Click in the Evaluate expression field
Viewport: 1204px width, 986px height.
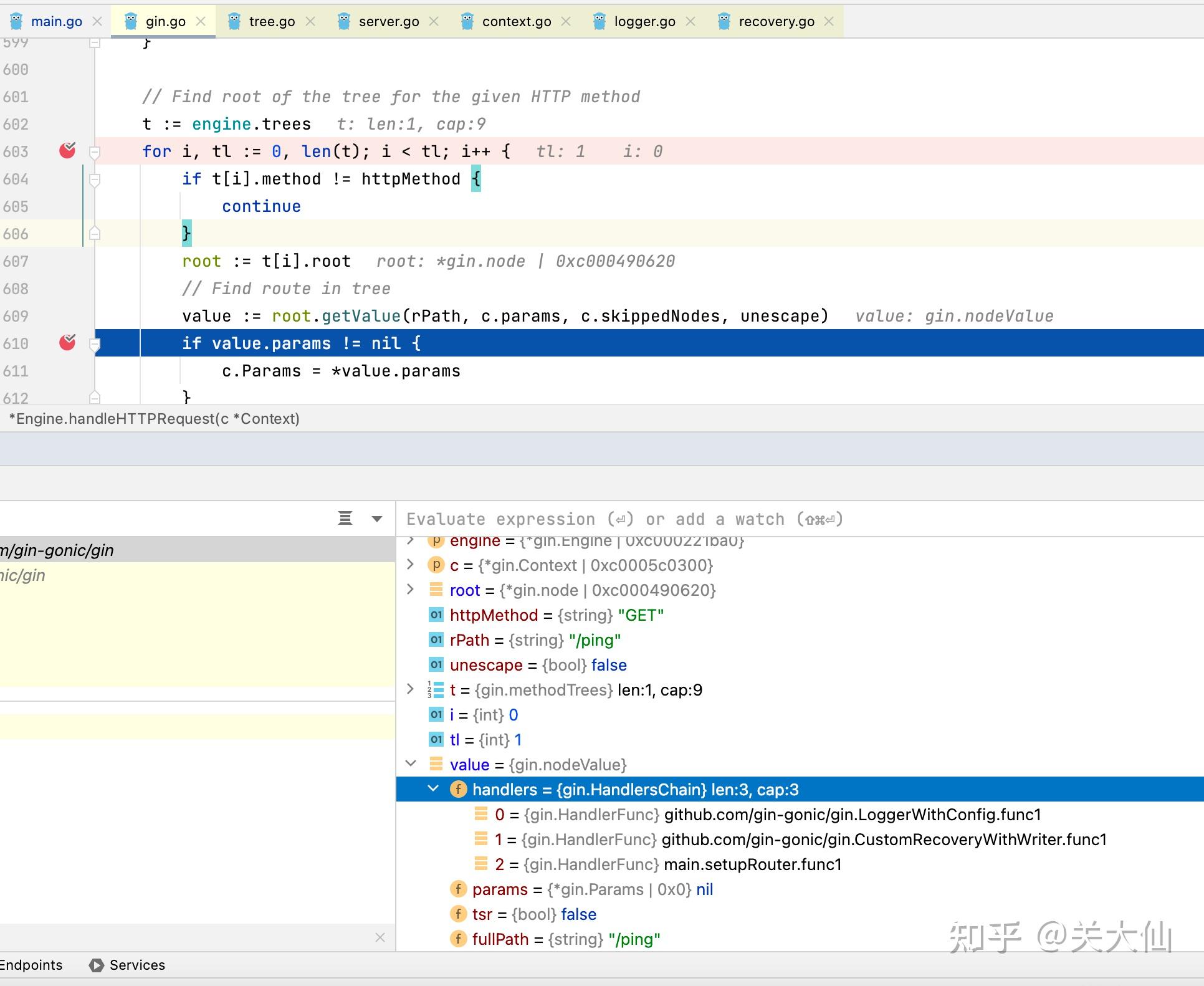(623, 519)
